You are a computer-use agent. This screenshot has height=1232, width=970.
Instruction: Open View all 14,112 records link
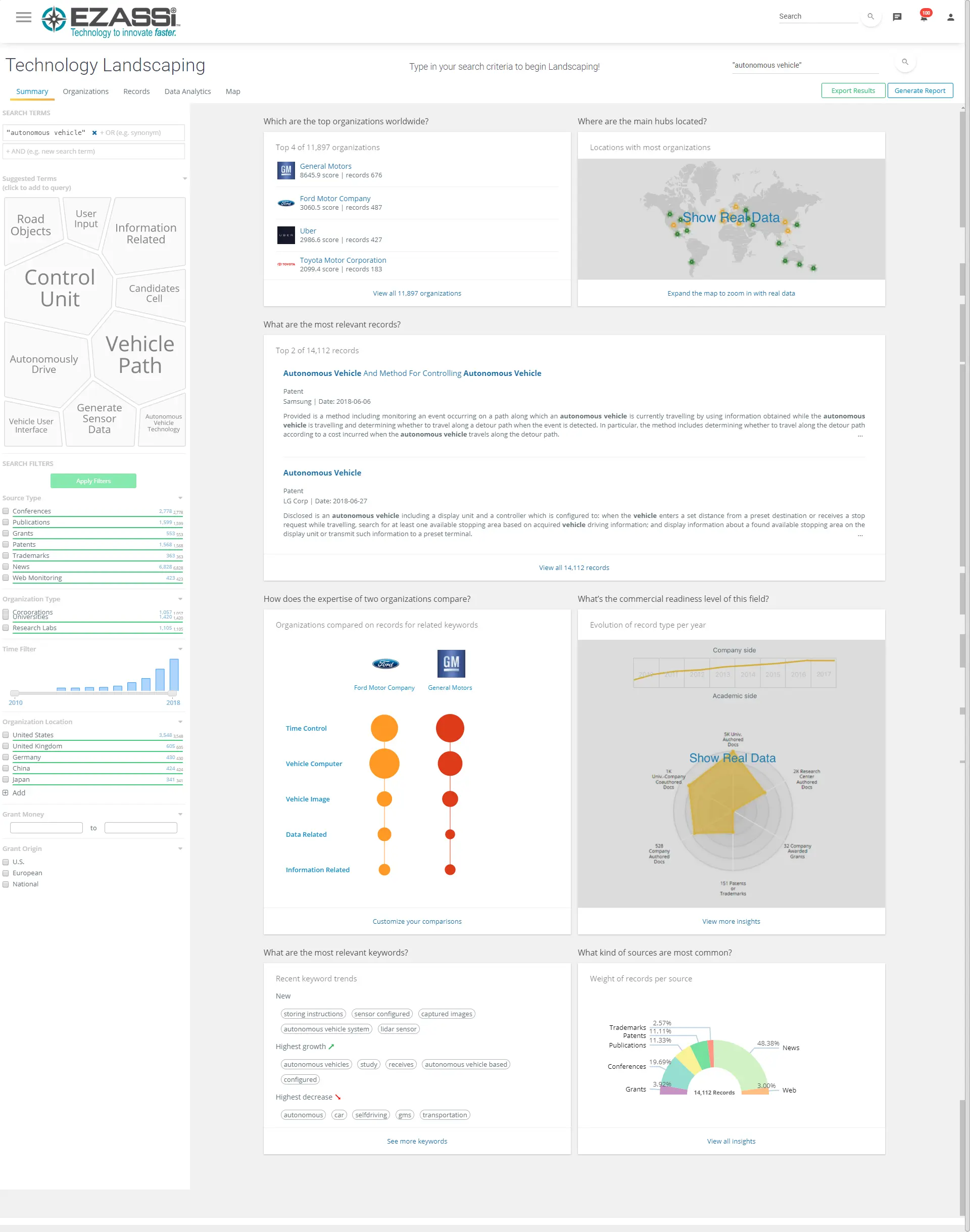click(573, 567)
